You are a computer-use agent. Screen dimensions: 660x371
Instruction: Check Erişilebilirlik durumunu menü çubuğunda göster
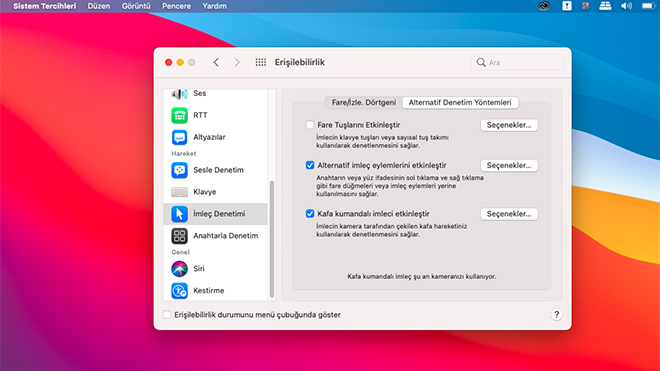167,315
